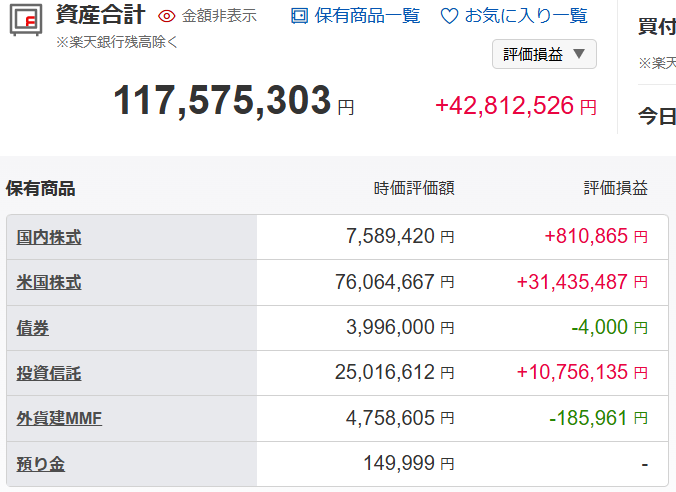
Task: Open the 米国株式 holdings link
Action: click(49, 282)
